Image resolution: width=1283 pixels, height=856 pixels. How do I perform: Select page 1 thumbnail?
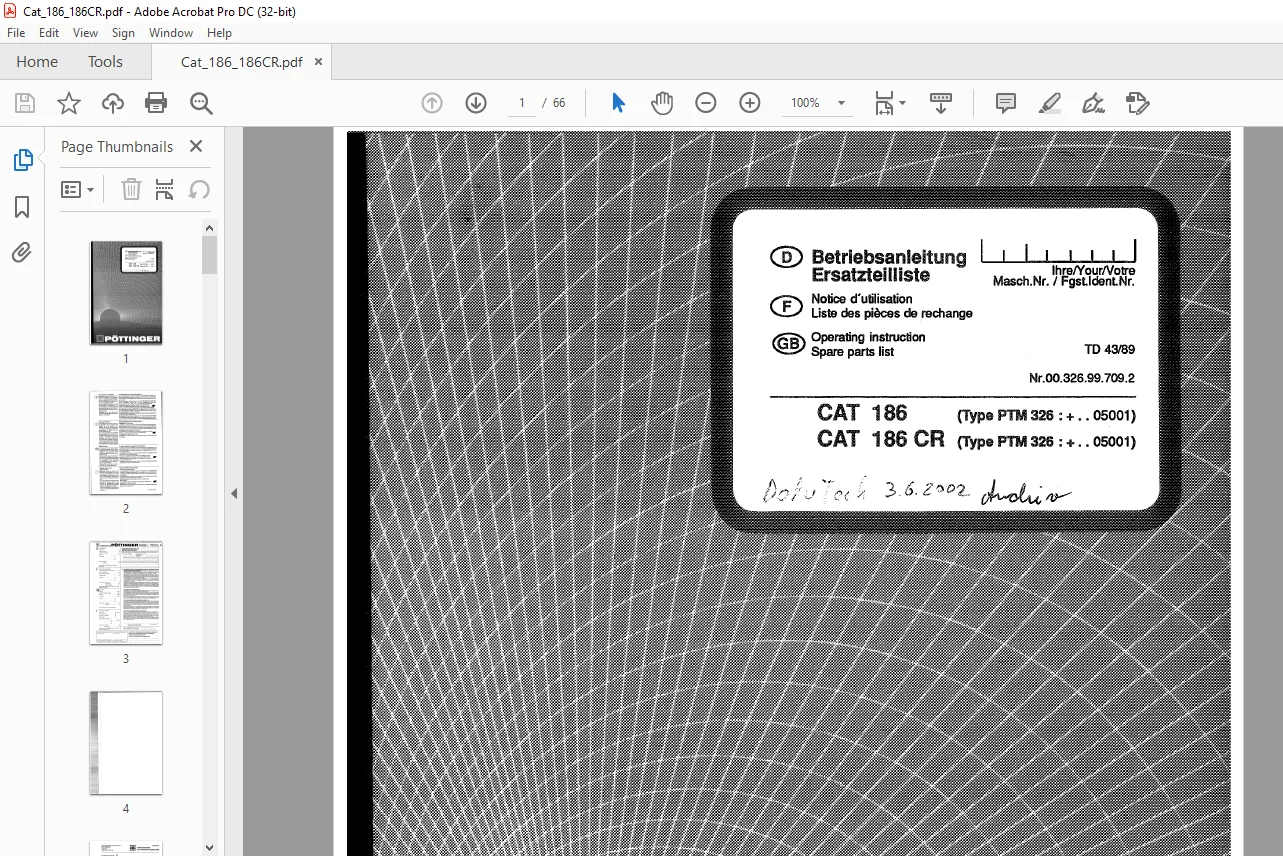(x=126, y=293)
